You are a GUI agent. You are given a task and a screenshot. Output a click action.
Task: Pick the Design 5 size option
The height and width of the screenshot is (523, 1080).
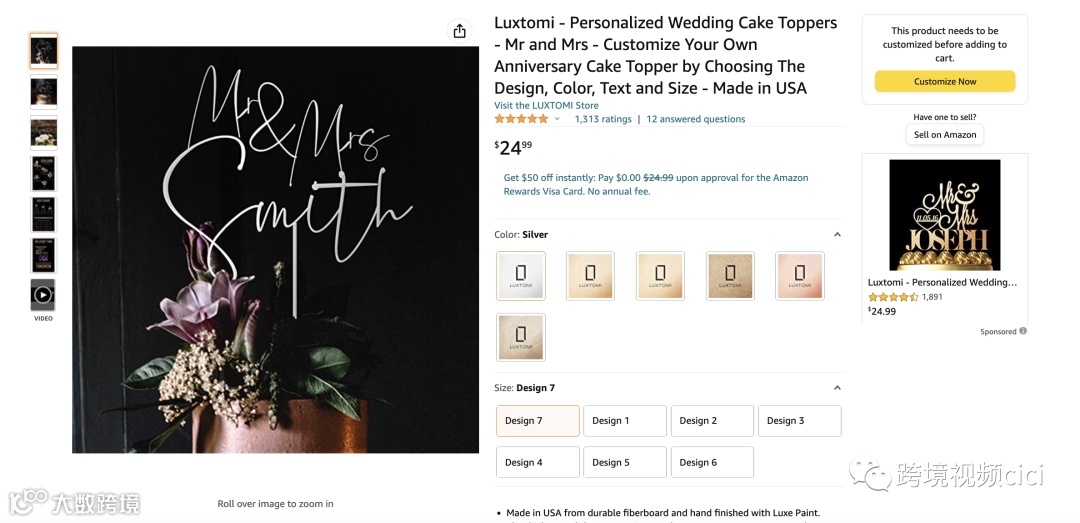pos(624,462)
